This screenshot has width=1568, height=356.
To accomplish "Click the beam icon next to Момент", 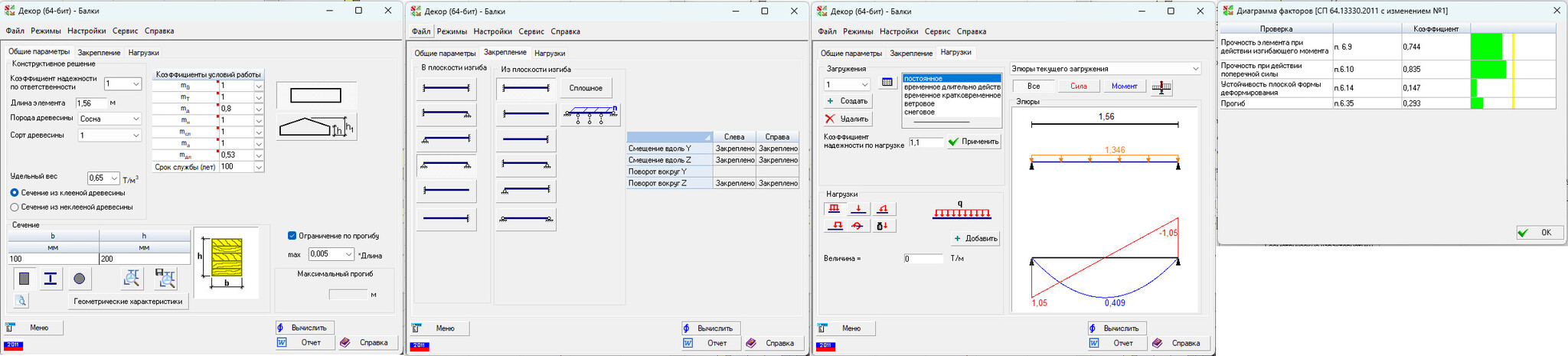I will [1161, 87].
